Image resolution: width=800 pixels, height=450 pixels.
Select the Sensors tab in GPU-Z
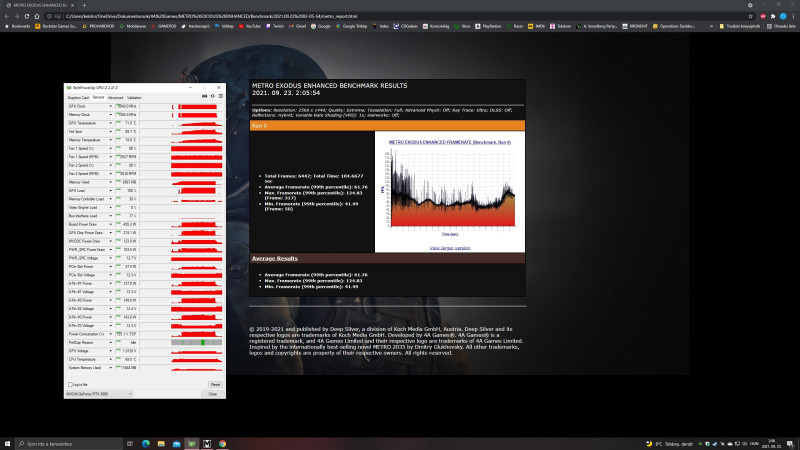click(98, 97)
